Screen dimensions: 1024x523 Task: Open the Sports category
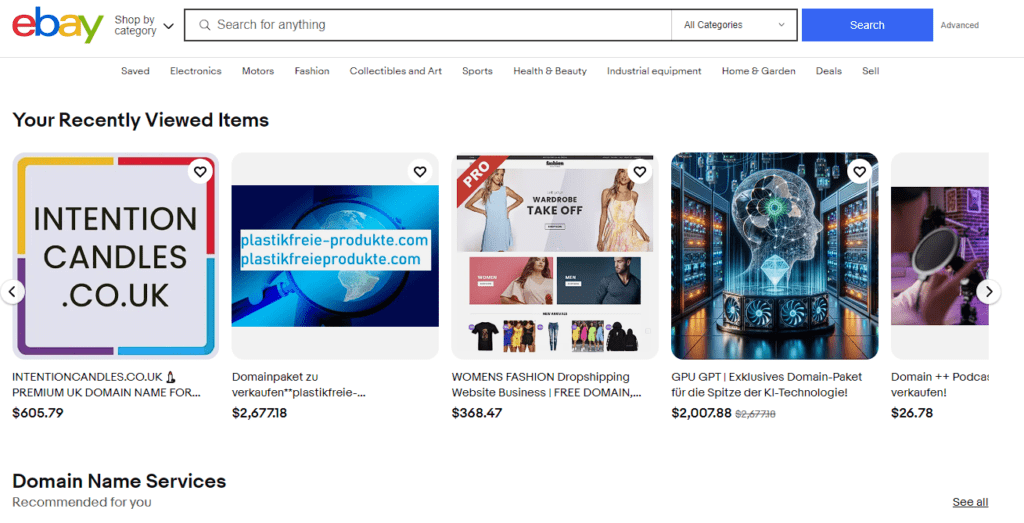[477, 71]
